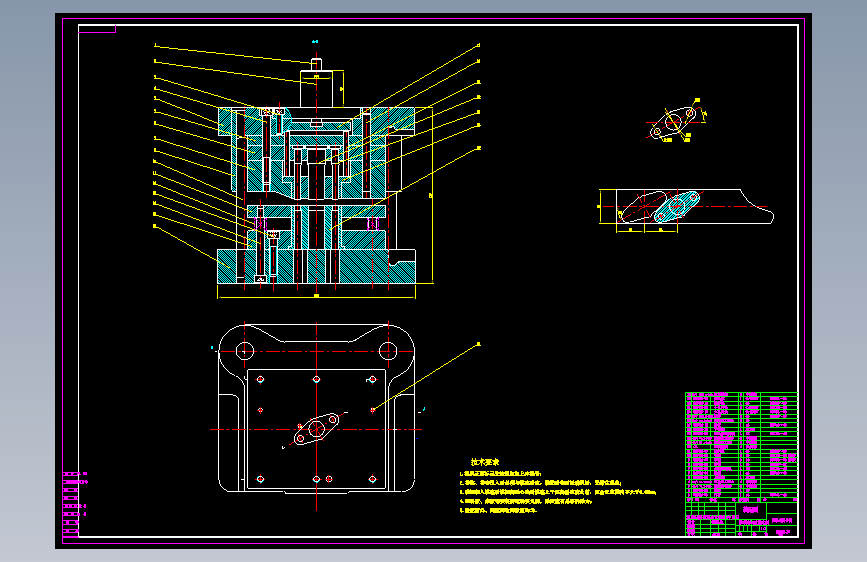Image resolution: width=867 pixels, height=562 pixels.
Task: Select the die shank atop the section view
Action: click(316, 89)
